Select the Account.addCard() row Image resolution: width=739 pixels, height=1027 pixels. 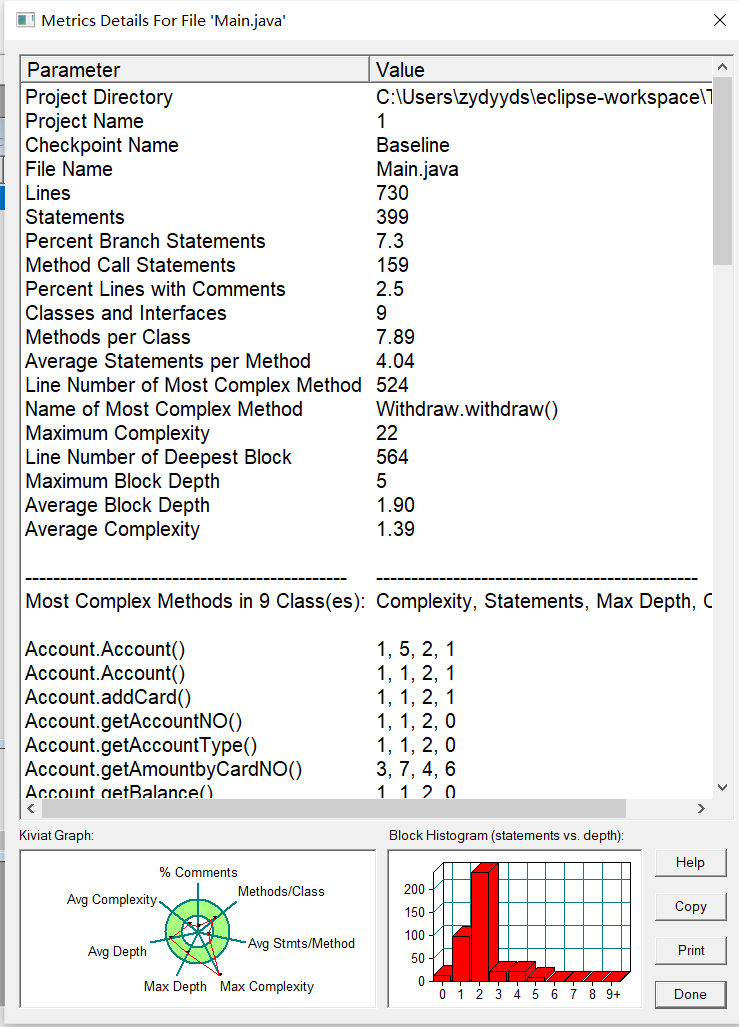coord(367,697)
